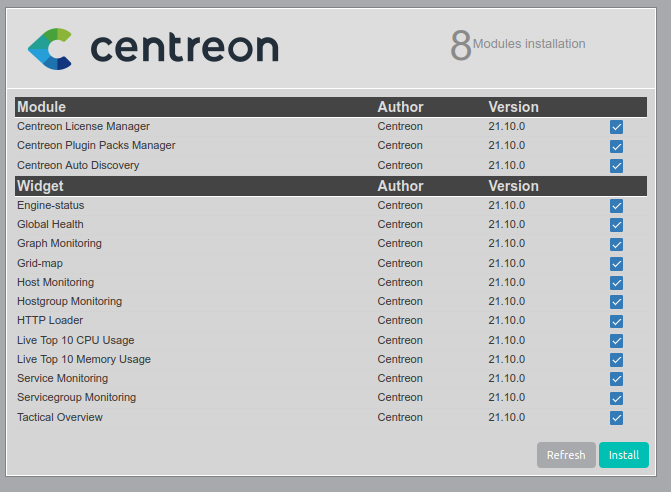This screenshot has width=671, height=492.
Task: Toggle Centreon Auto Discovery checkbox
Action: tap(616, 166)
